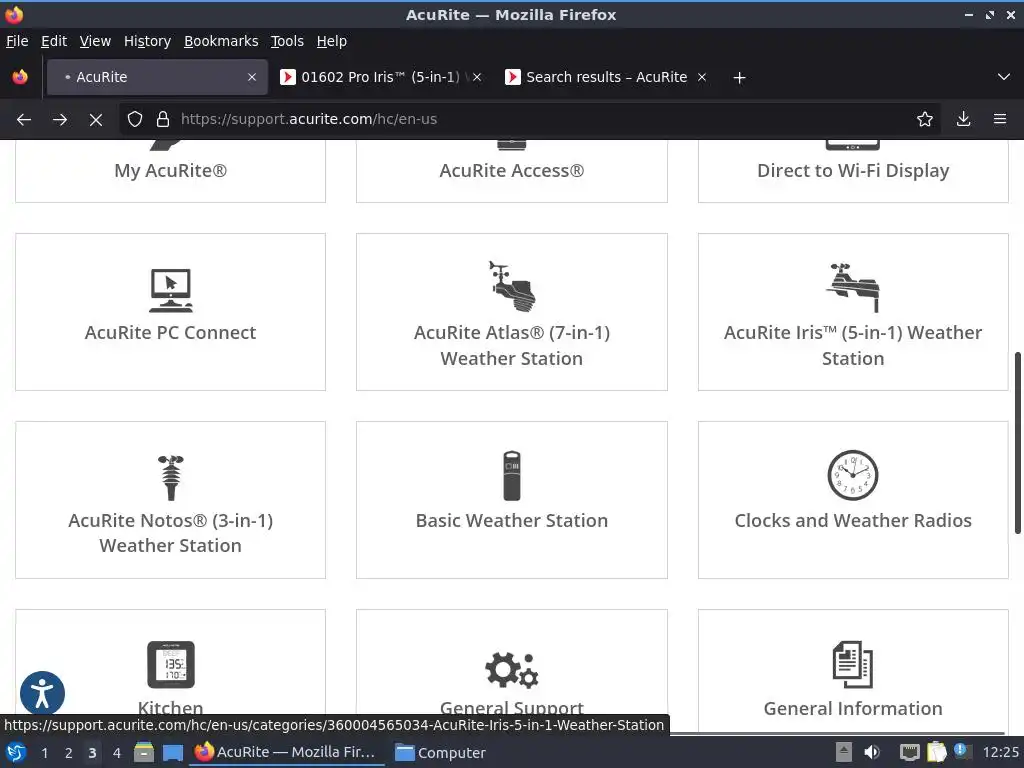1024x768 pixels.
Task: Click the Kitchen thermometer display icon
Action: click(x=170, y=665)
